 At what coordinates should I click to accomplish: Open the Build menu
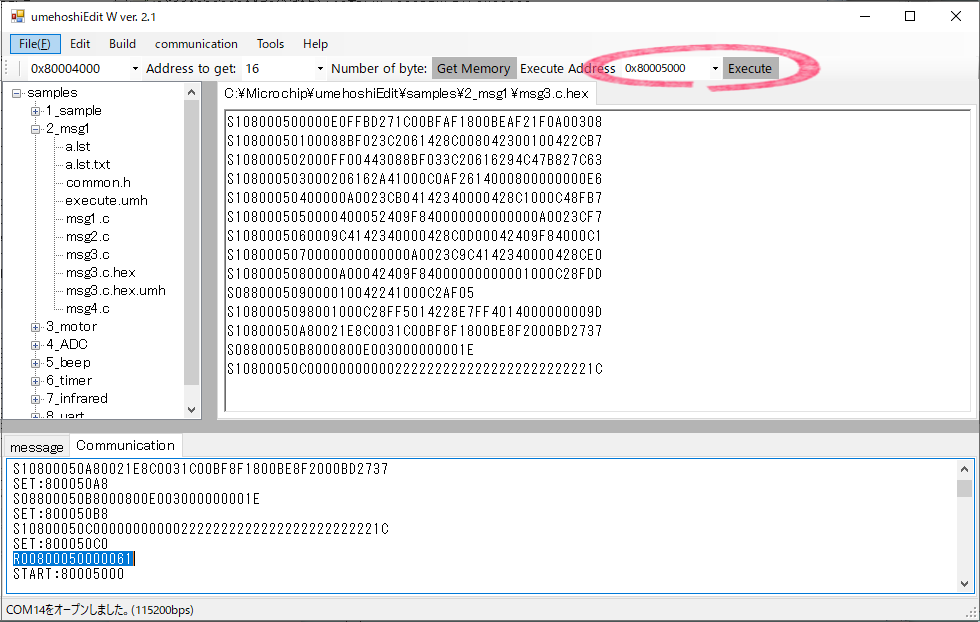(122, 44)
